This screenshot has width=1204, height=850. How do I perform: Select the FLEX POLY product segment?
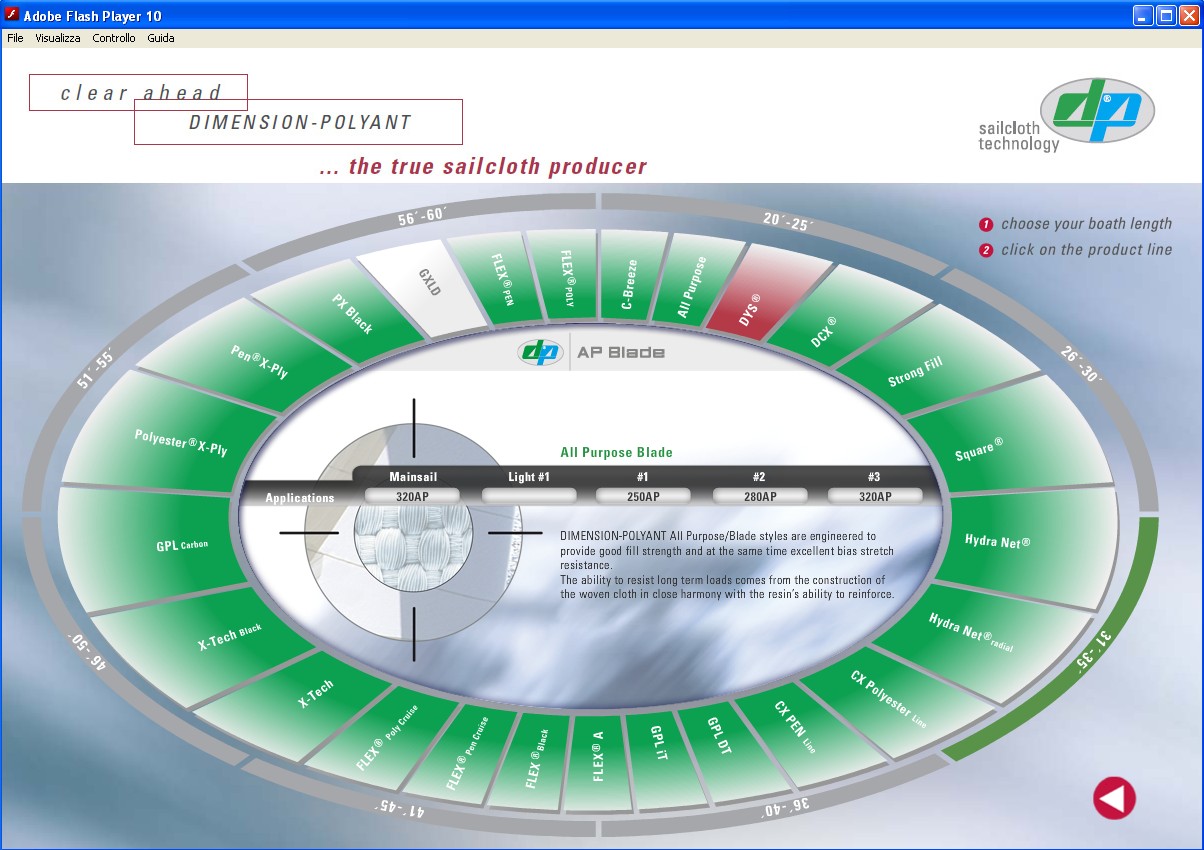562,274
